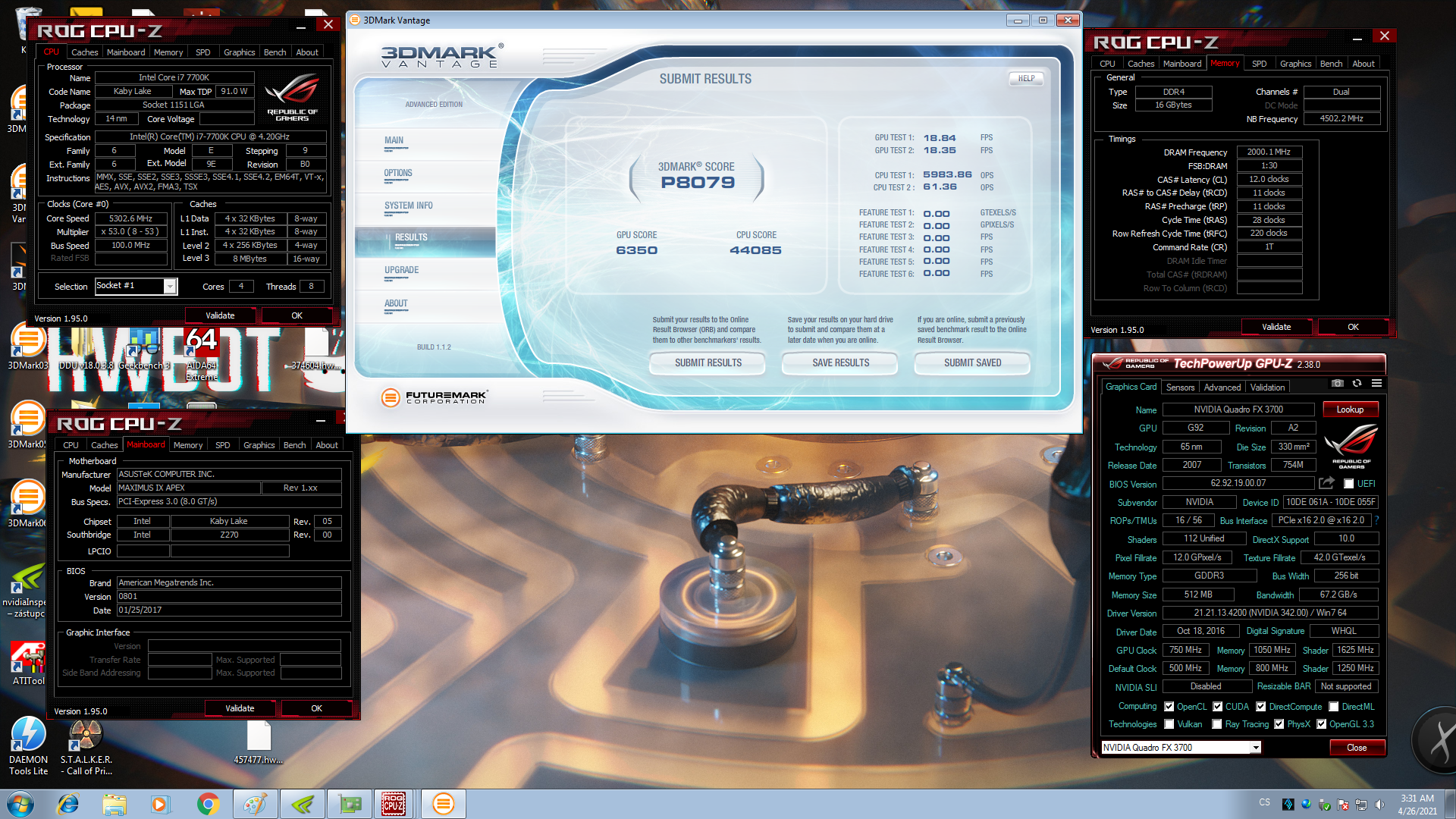Click the SAVE RESULTS button
This screenshot has height=819, width=1456.
tap(840, 363)
